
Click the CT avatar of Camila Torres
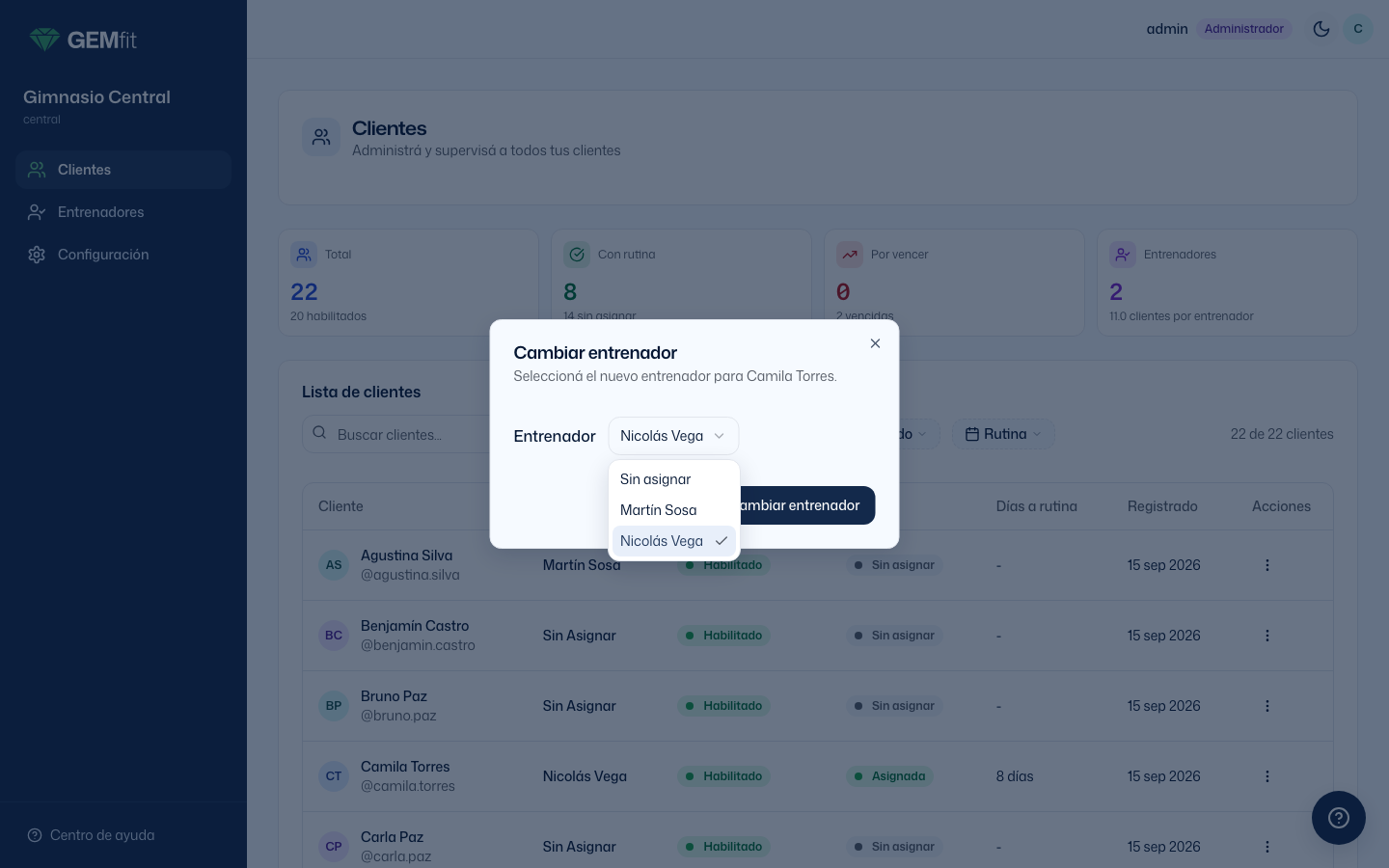(334, 776)
